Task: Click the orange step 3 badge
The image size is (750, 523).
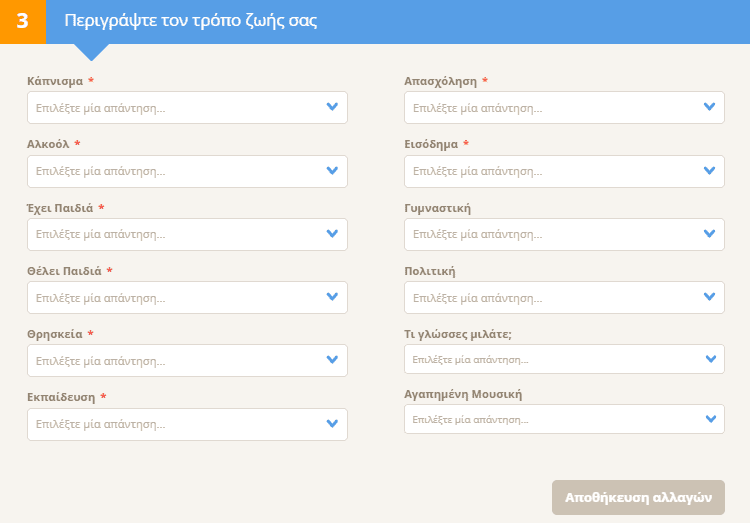Action: pos(22,22)
